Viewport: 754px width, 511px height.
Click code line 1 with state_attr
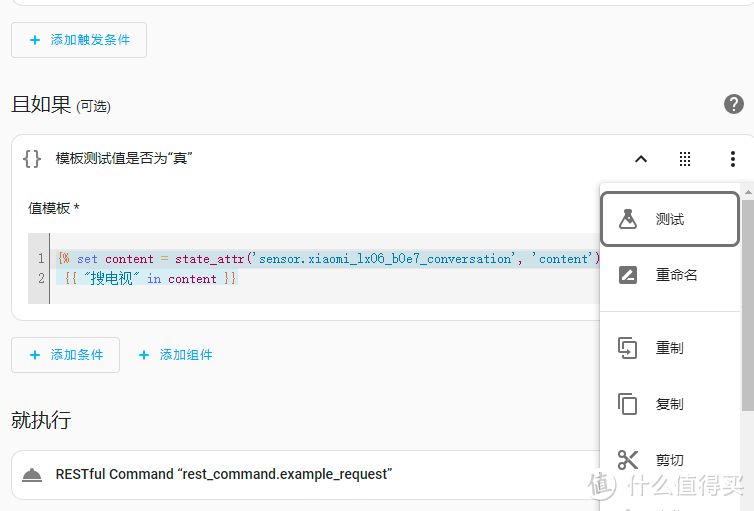[x=328, y=259]
